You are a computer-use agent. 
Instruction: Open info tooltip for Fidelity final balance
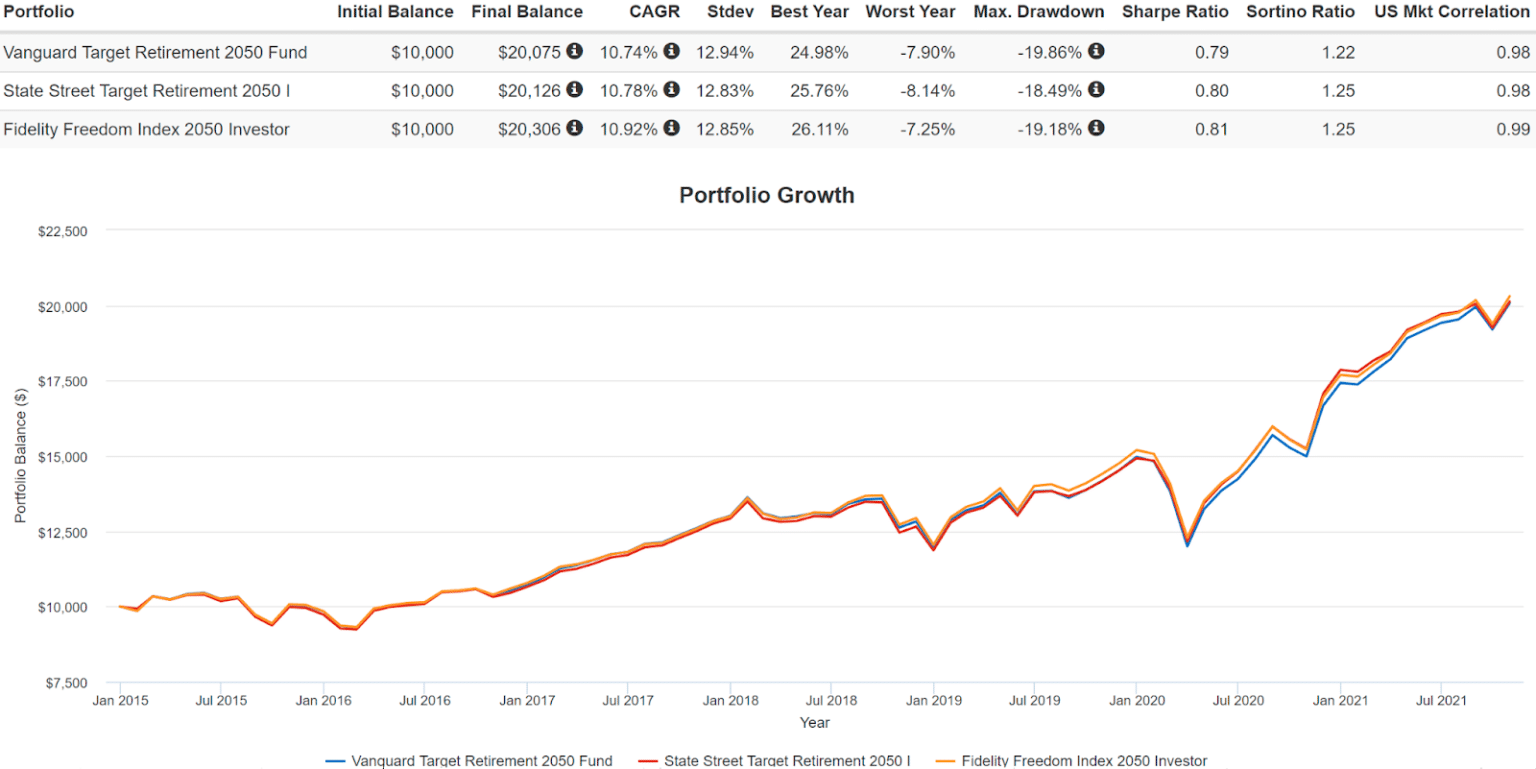click(x=573, y=128)
